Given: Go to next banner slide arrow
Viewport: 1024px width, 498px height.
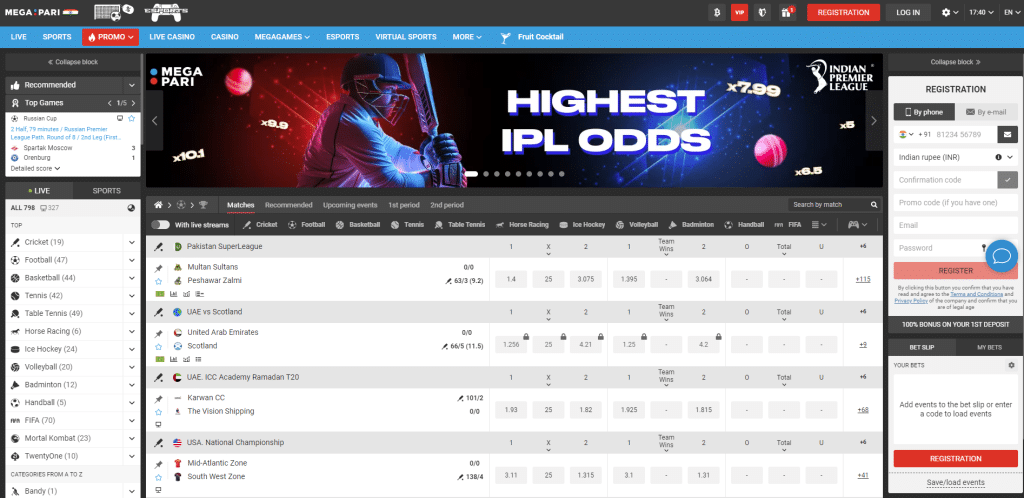Looking at the screenshot, I should (x=874, y=121).
